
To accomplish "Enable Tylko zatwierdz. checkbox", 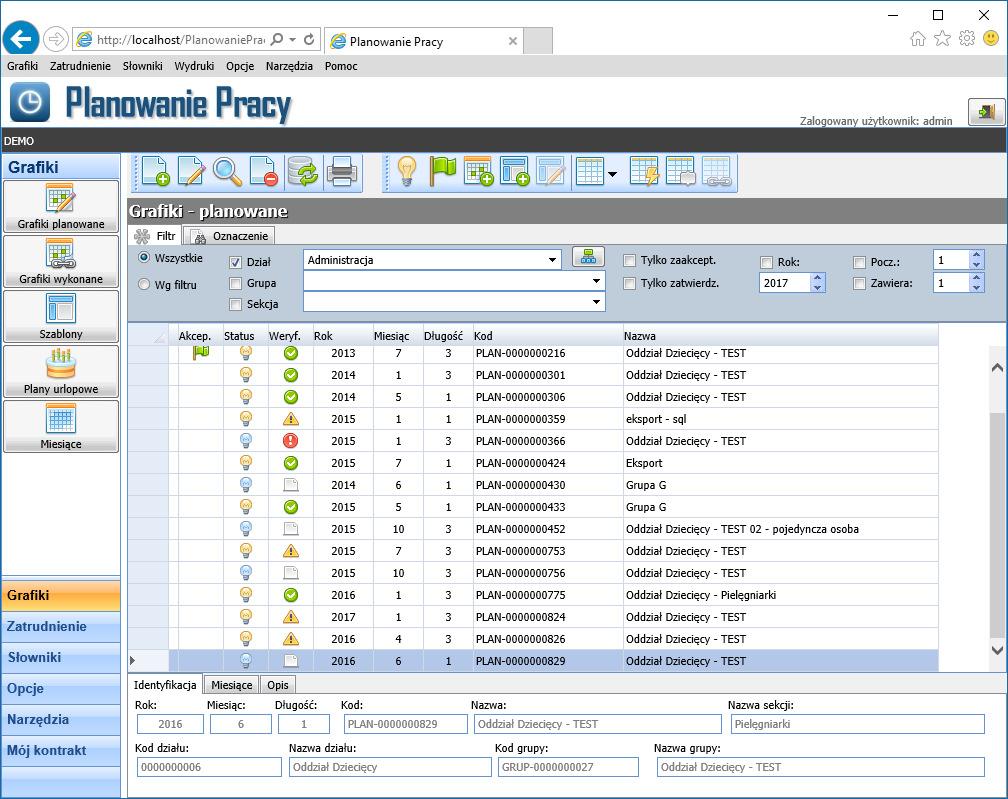I will 629,283.
